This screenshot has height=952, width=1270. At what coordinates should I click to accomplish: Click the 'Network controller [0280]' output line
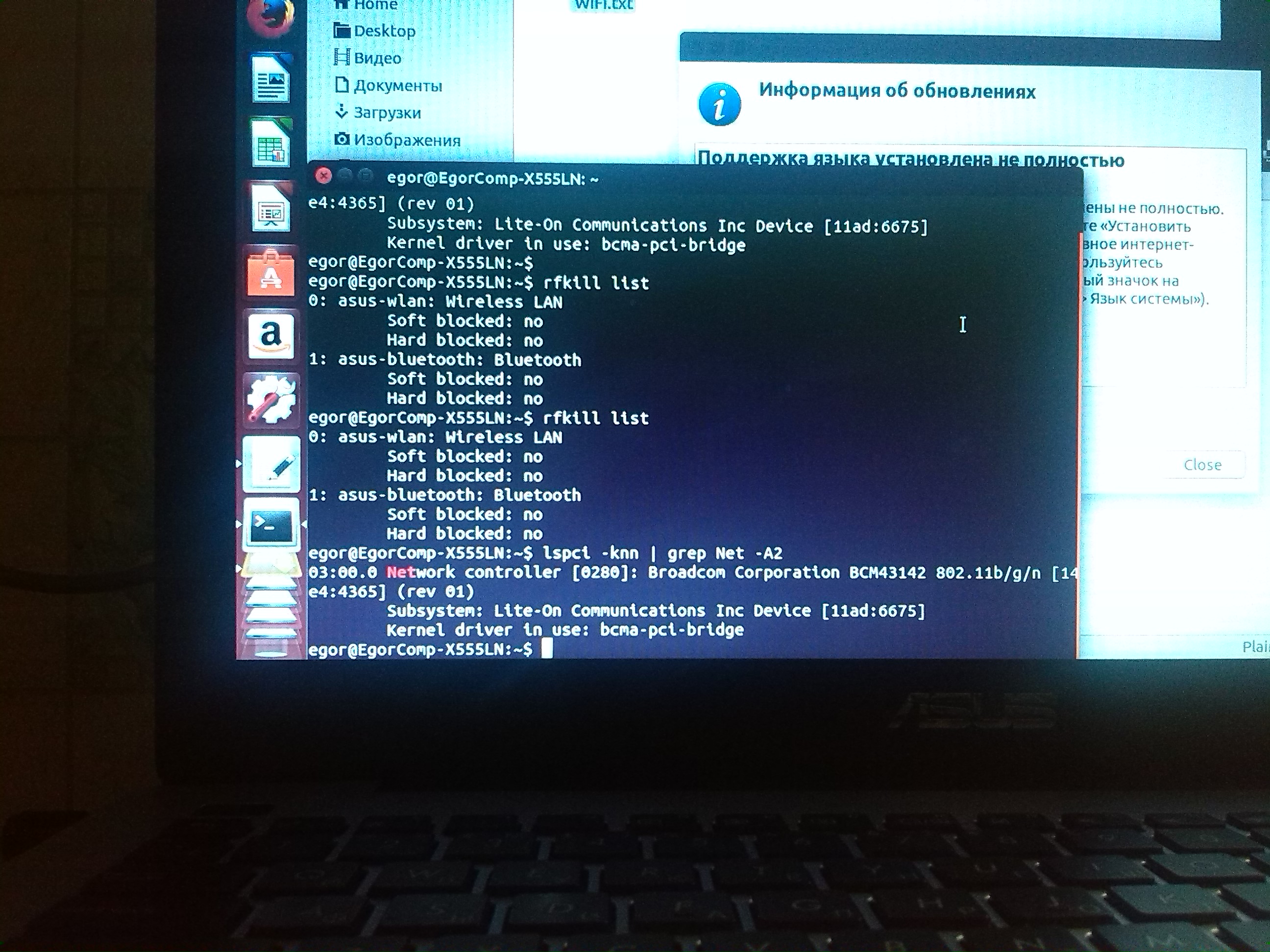pos(692,572)
